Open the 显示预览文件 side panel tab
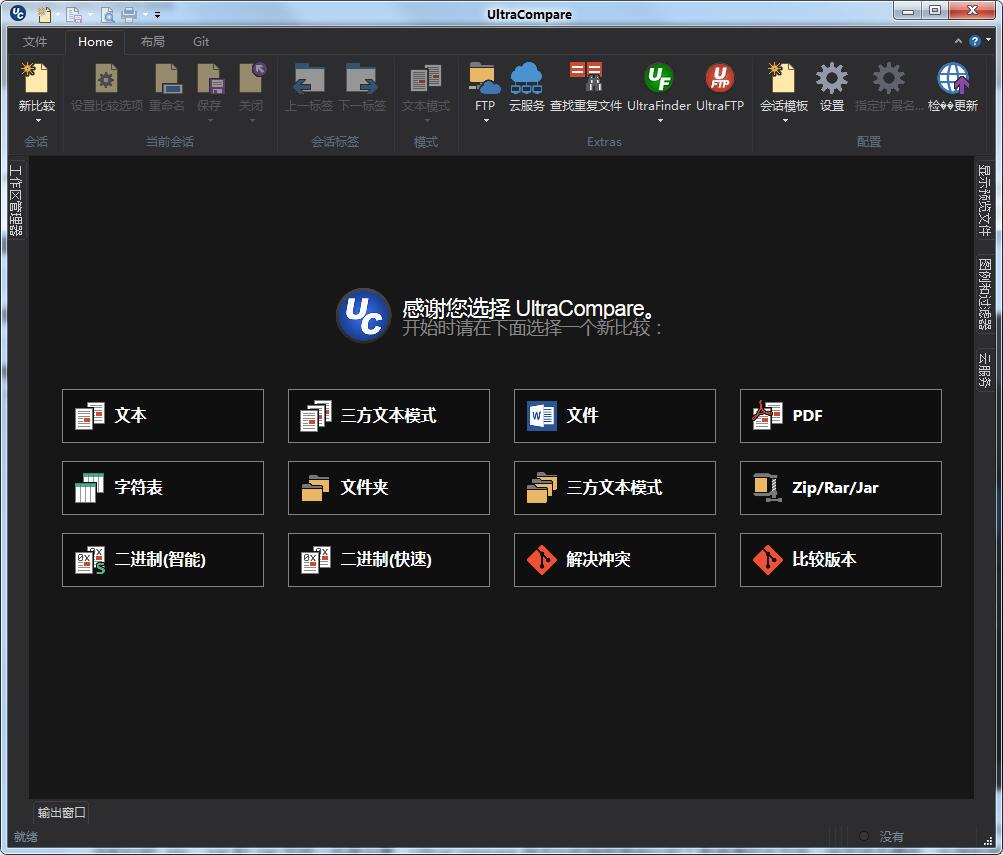1003x855 pixels. (x=984, y=200)
